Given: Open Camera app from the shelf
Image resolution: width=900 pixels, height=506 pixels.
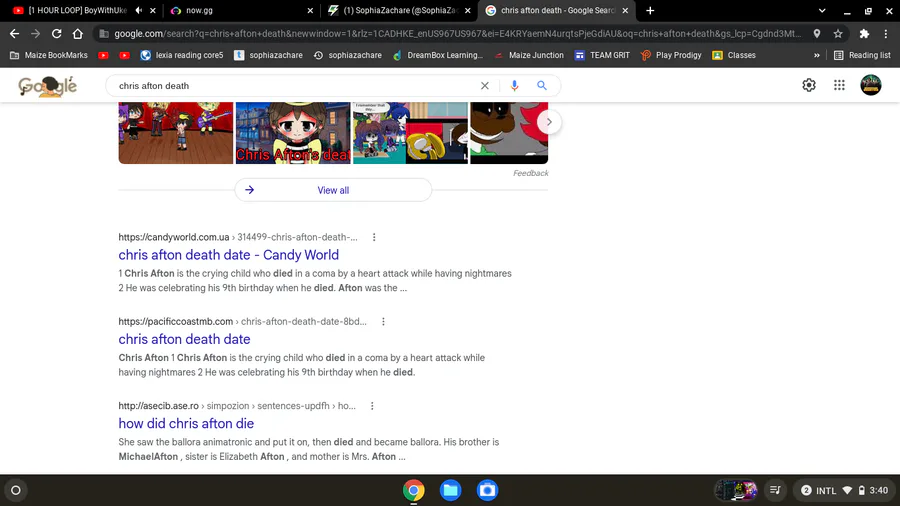Looking at the screenshot, I should click(x=487, y=490).
